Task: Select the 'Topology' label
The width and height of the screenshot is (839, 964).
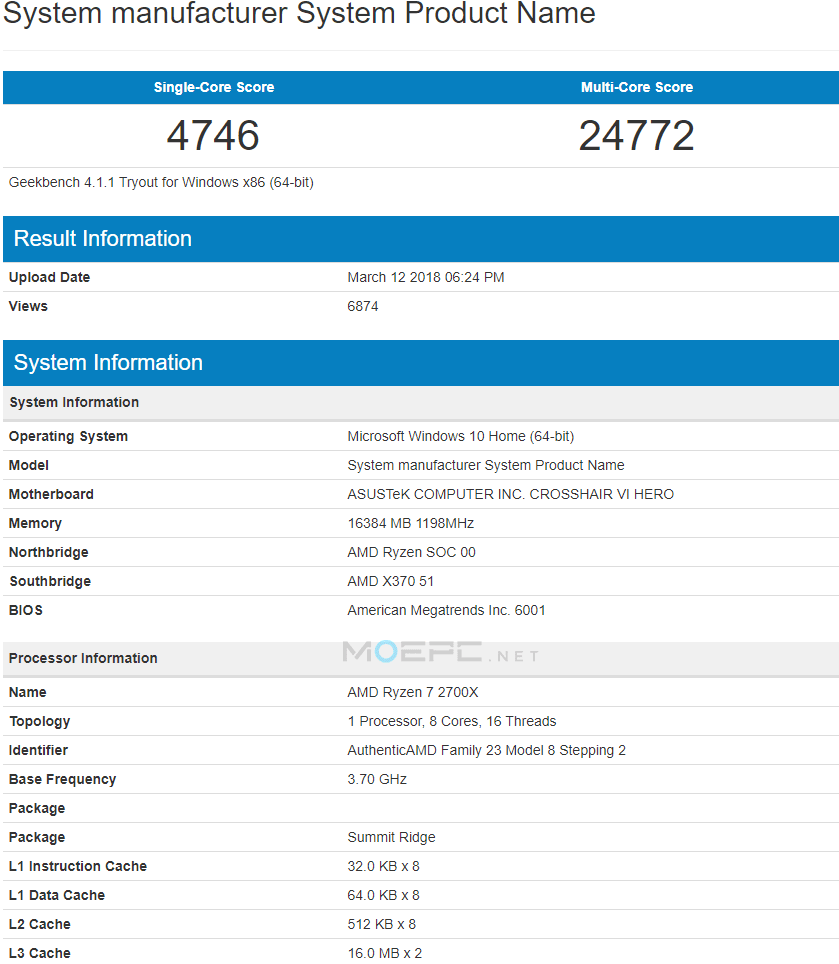Action: tap(39, 721)
